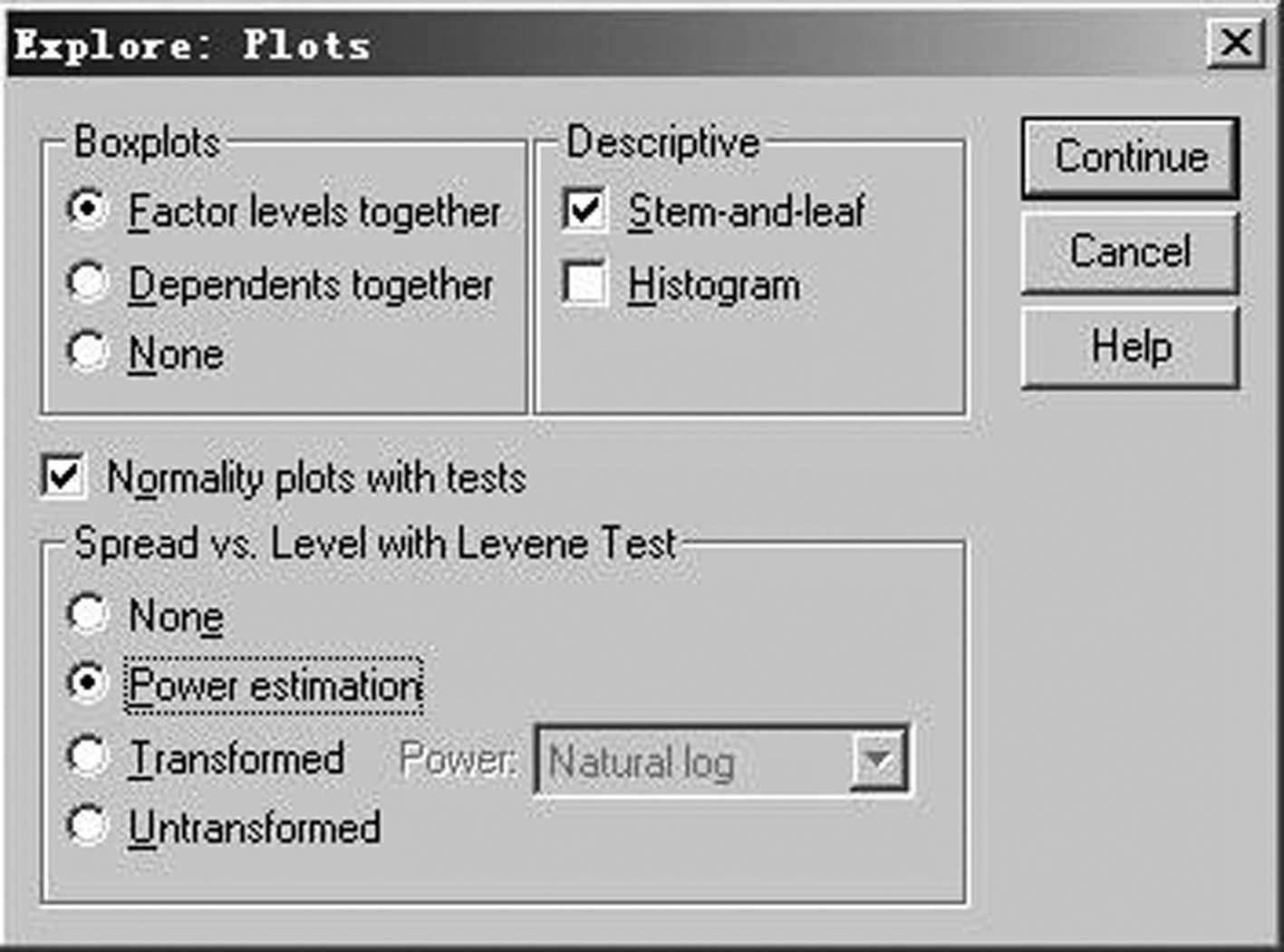The image size is (1284, 952).
Task: Select the Untransformed radio button
Action: (88, 825)
